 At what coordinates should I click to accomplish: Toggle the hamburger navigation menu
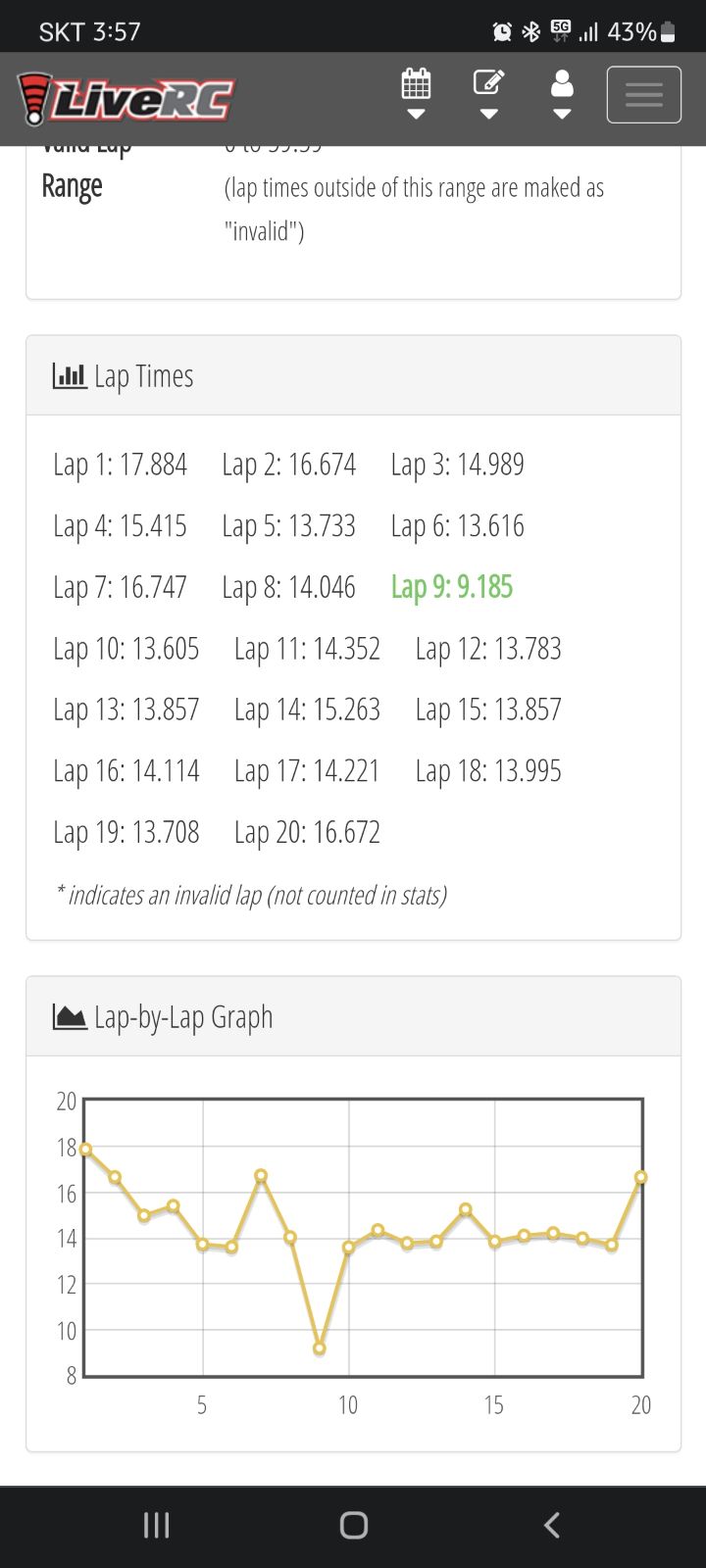click(x=644, y=95)
